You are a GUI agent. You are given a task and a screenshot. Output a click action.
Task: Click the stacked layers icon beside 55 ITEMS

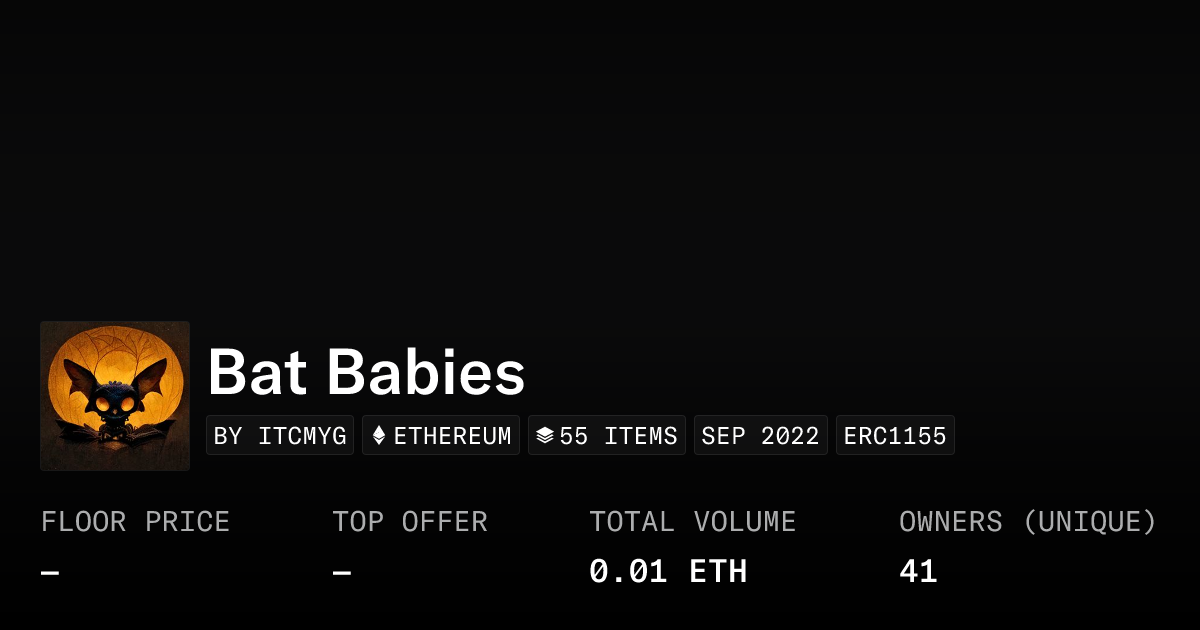point(545,436)
